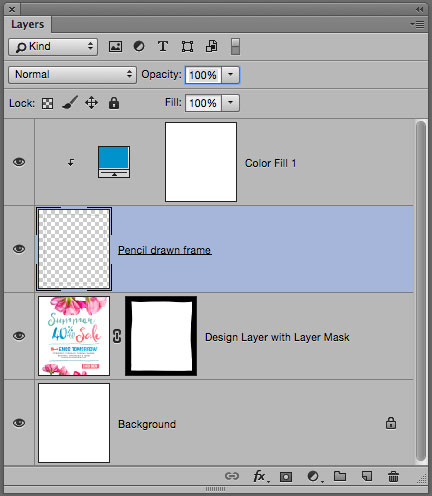Filter for adjustment layers icon
432x496 pixels.
pyautogui.click(x=139, y=46)
